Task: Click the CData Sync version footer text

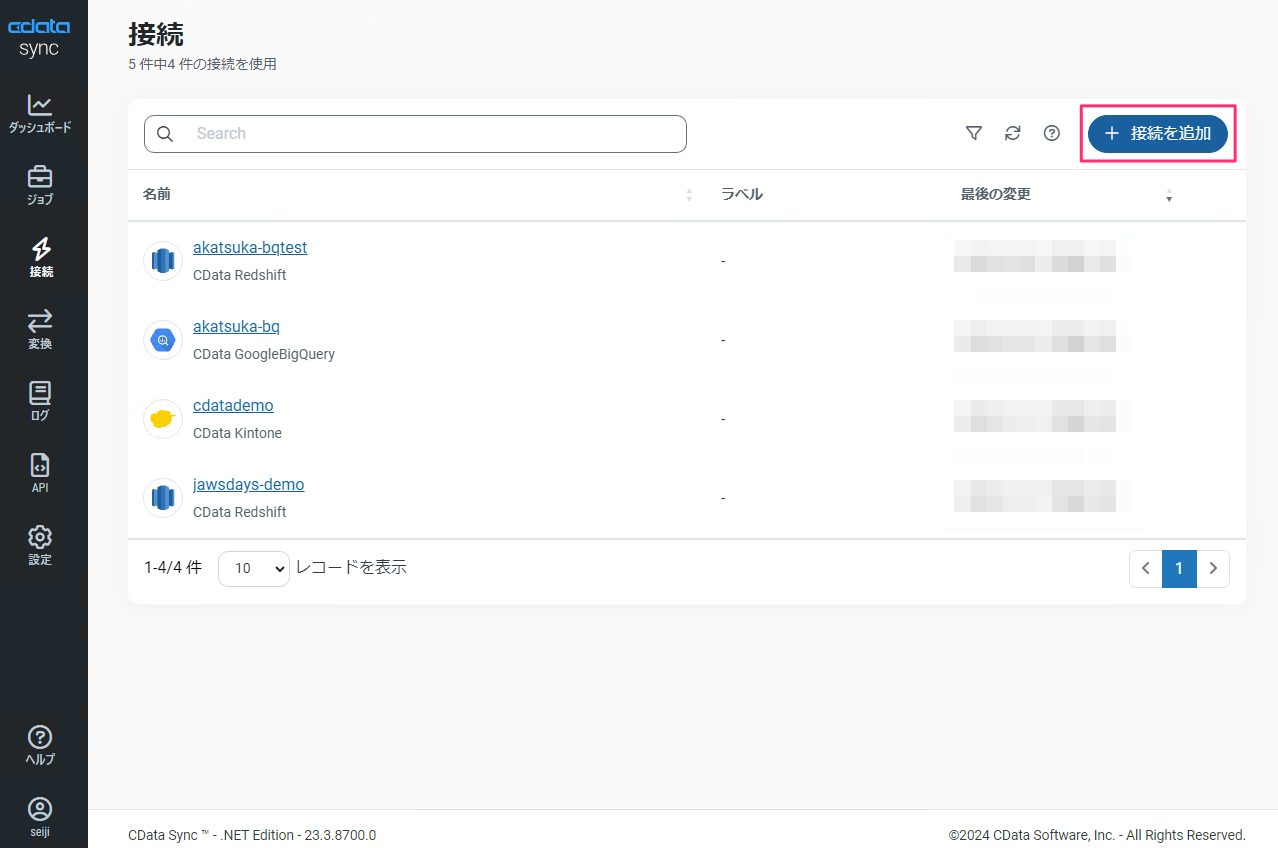Action: click(252, 835)
